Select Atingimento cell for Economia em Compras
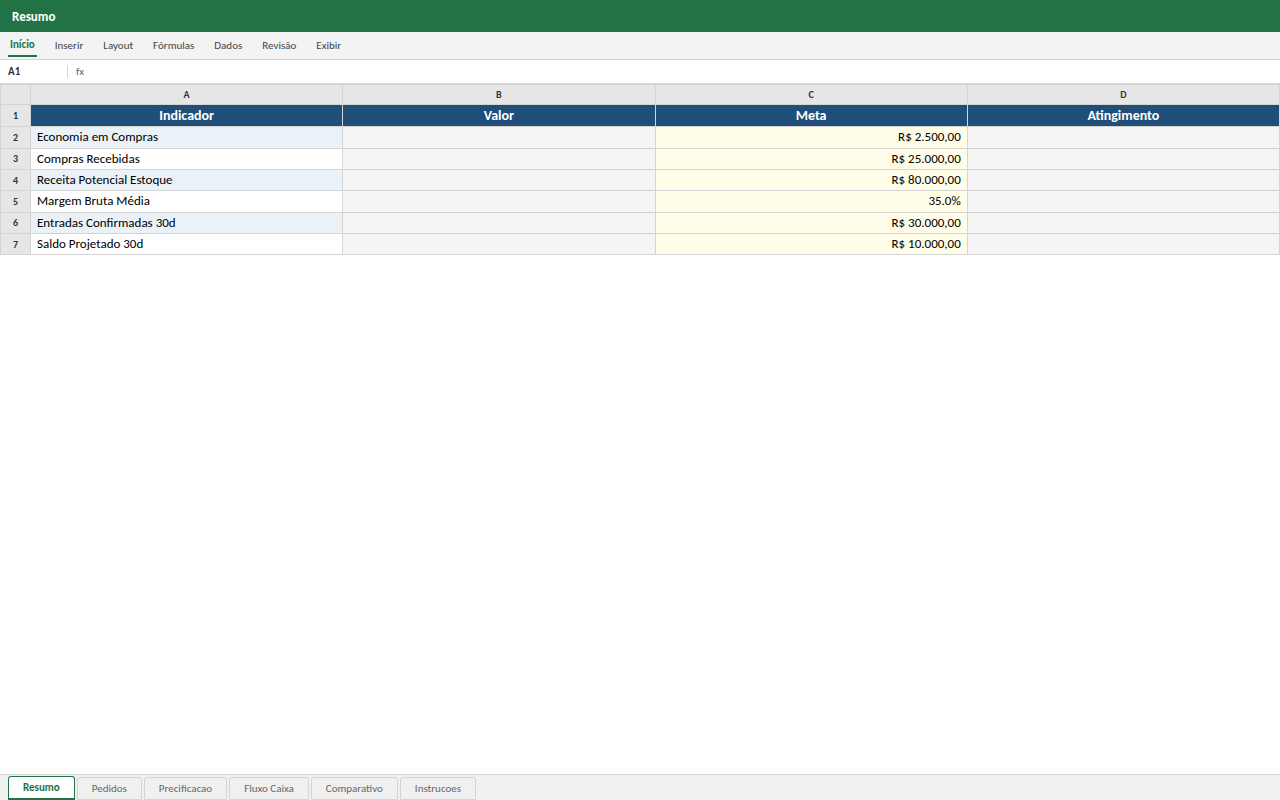 pyautogui.click(x=1123, y=137)
